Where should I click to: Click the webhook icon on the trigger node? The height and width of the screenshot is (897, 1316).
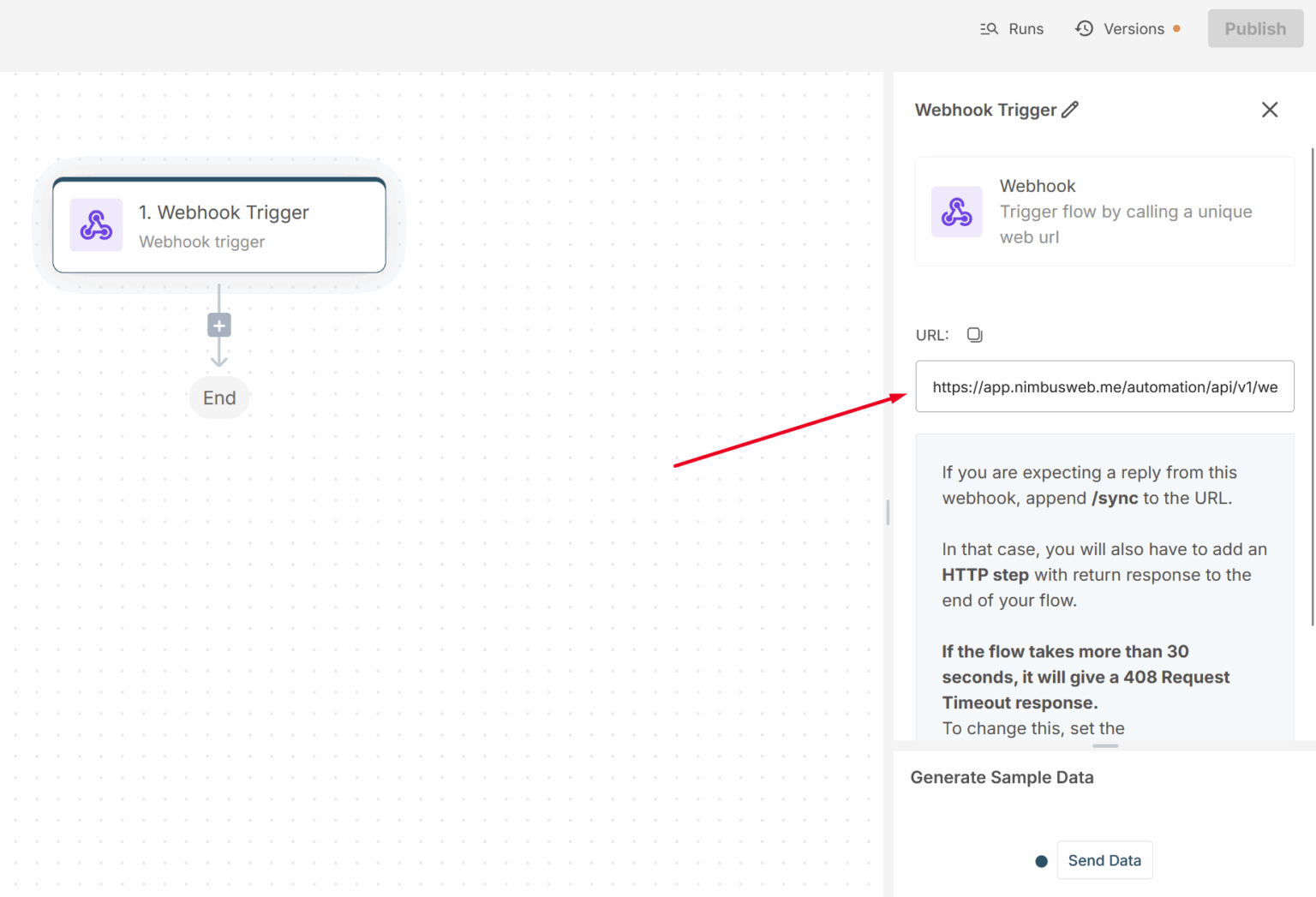tap(96, 225)
